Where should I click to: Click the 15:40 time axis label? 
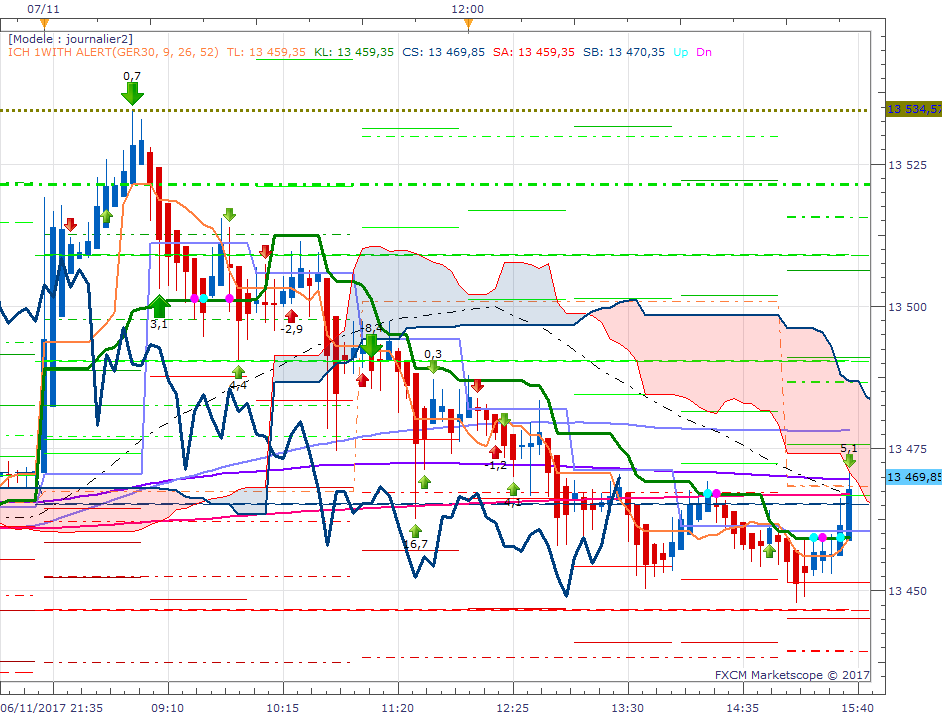coord(857,708)
